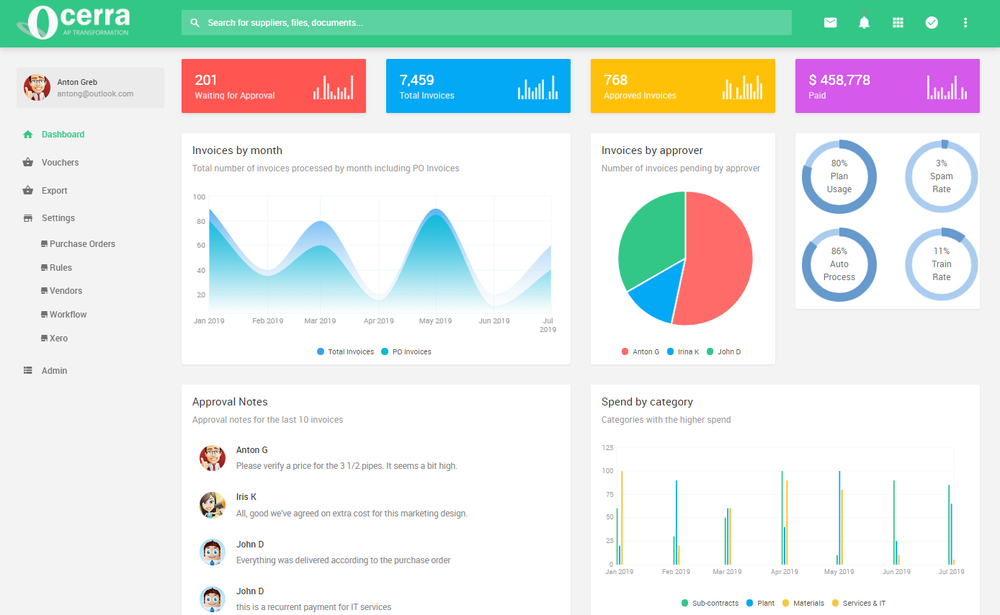Open the 7,459 Total Invoices card

click(x=478, y=86)
